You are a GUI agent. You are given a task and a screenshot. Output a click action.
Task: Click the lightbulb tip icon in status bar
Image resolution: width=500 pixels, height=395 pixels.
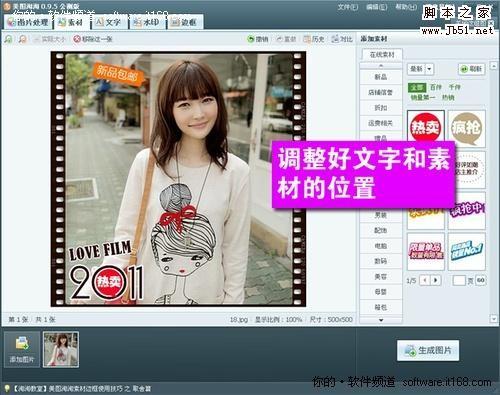(7, 388)
